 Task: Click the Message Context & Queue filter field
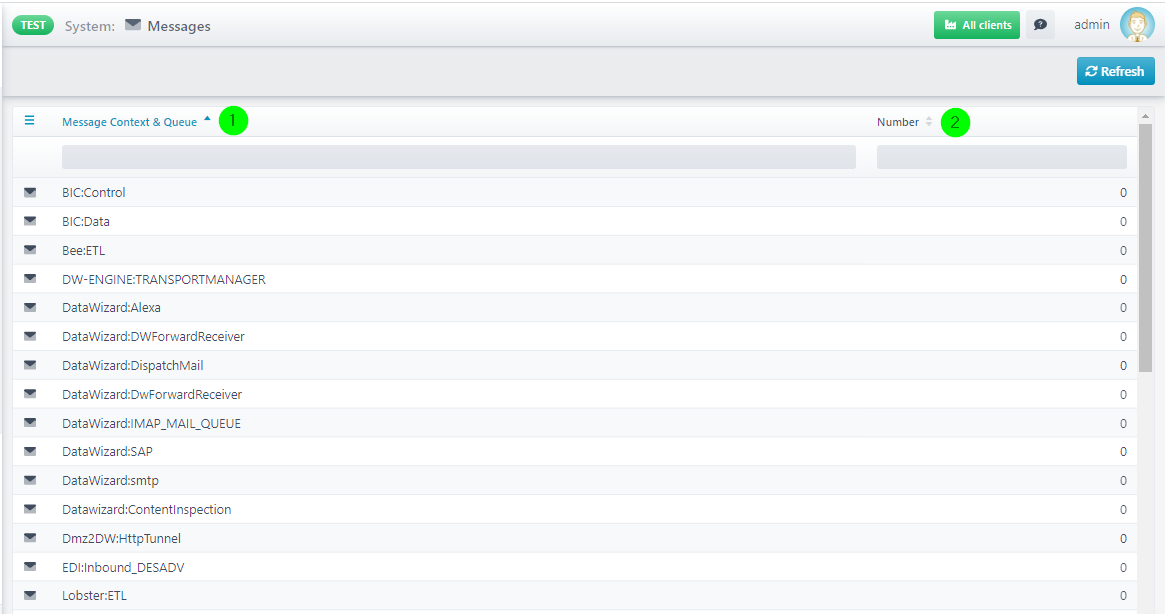pyautogui.click(x=458, y=157)
